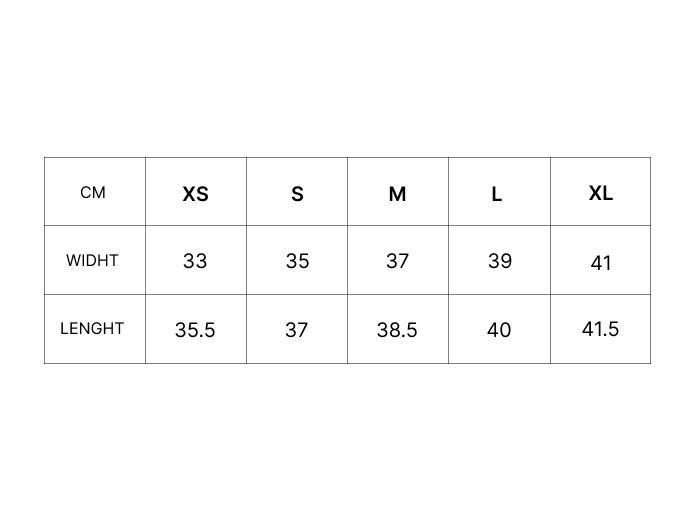Click width value 35 for S
This screenshot has height=521, width=694.
297,261
